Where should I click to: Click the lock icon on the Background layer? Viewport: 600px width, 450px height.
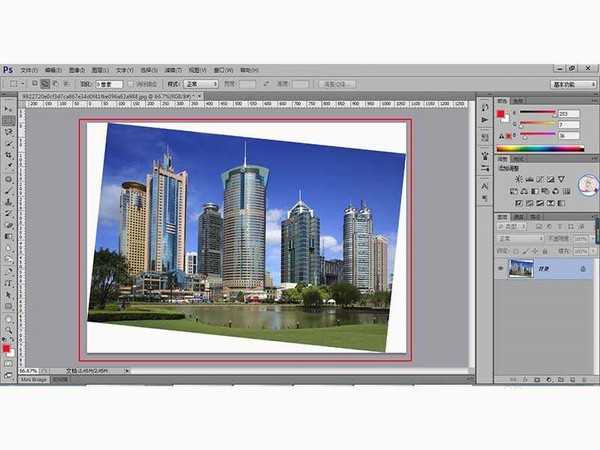(x=582, y=268)
